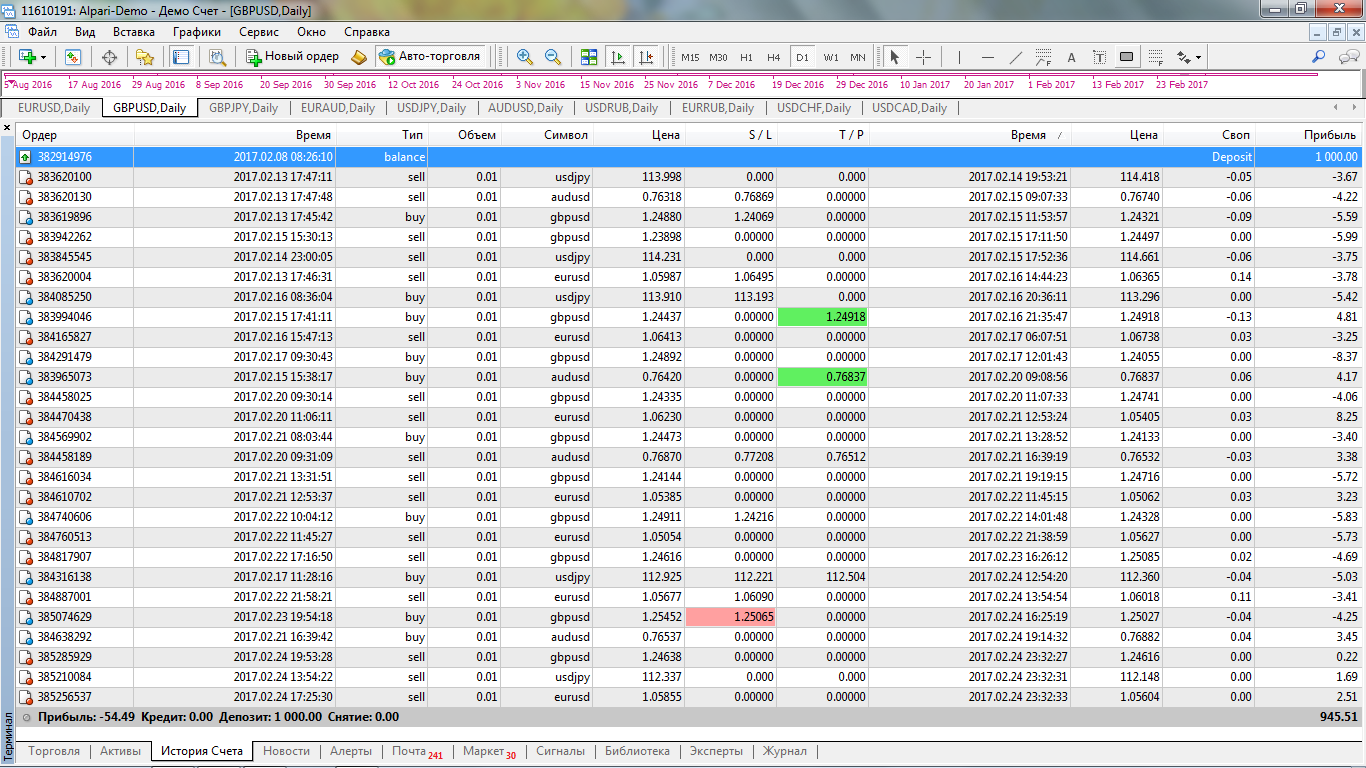Open the EURUSD,Daily chart tab
This screenshot has height=768, width=1366.
[54, 108]
